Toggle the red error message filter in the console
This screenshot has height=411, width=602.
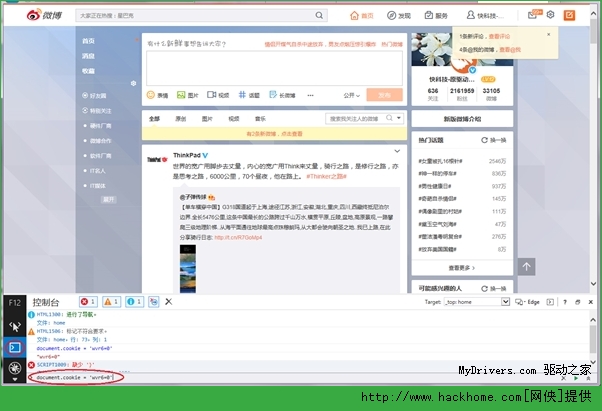pyautogui.click(x=88, y=302)
